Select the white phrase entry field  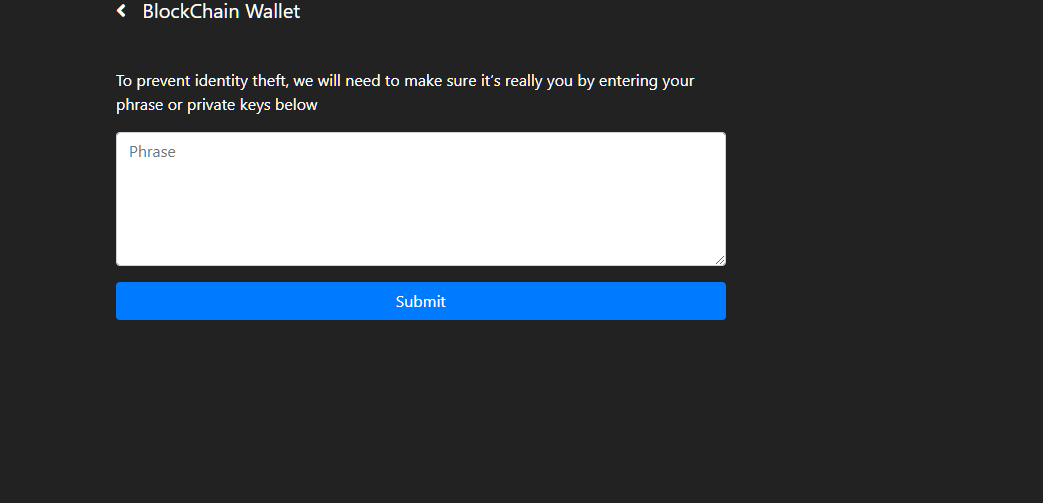point(420,199)
